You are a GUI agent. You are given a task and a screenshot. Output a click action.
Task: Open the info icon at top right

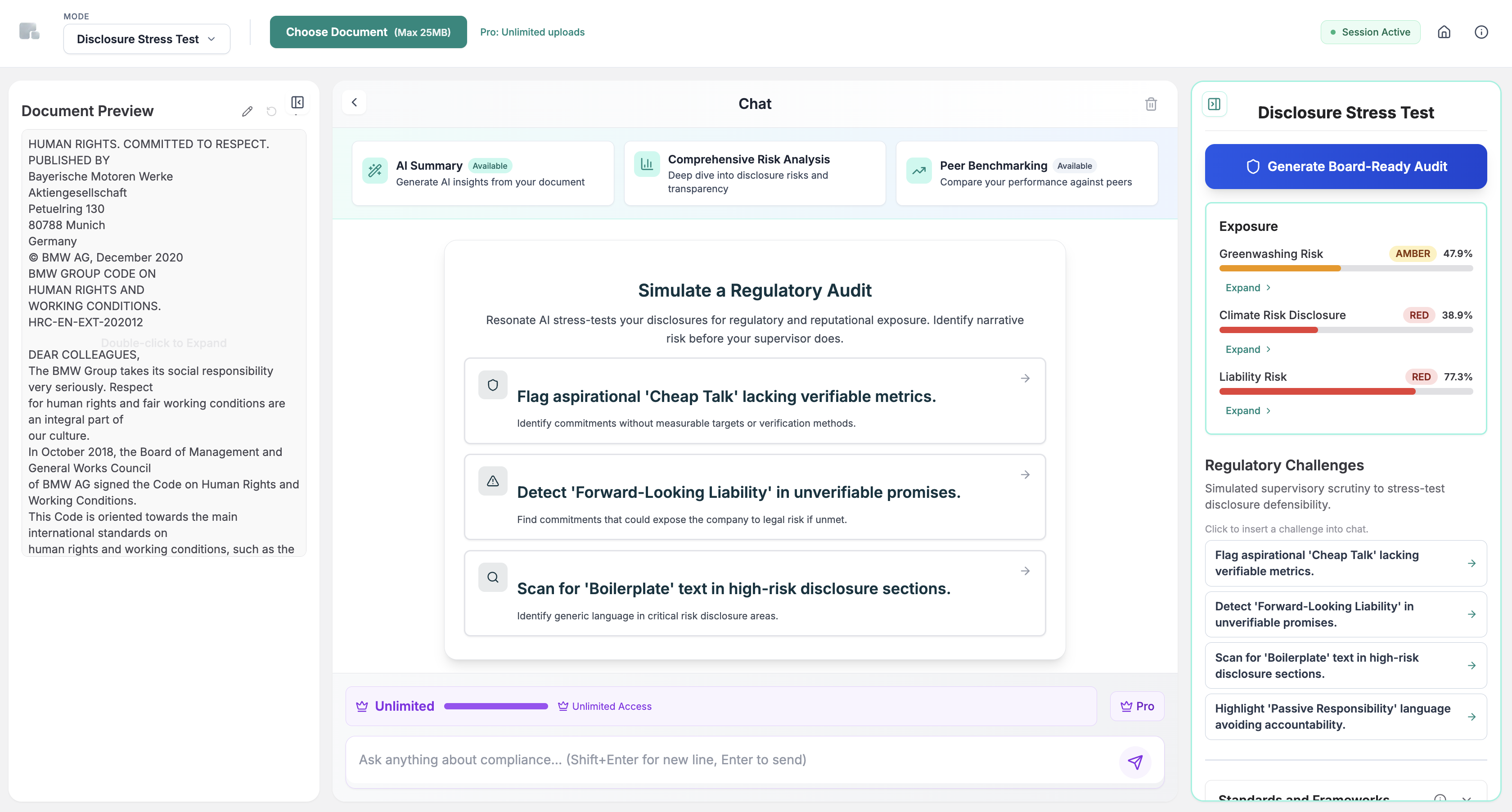click(x=1481, y=32)
